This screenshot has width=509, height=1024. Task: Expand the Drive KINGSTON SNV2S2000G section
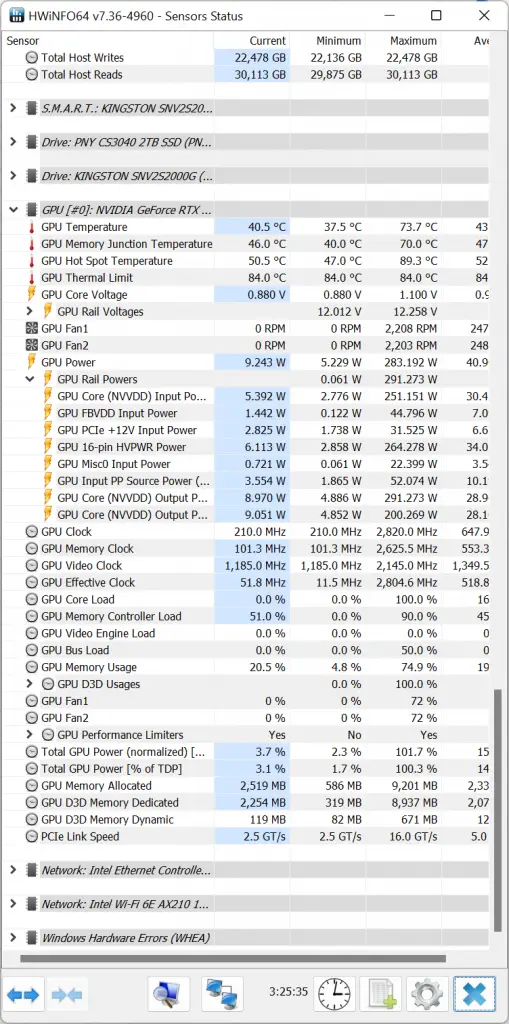click(13, 176)
